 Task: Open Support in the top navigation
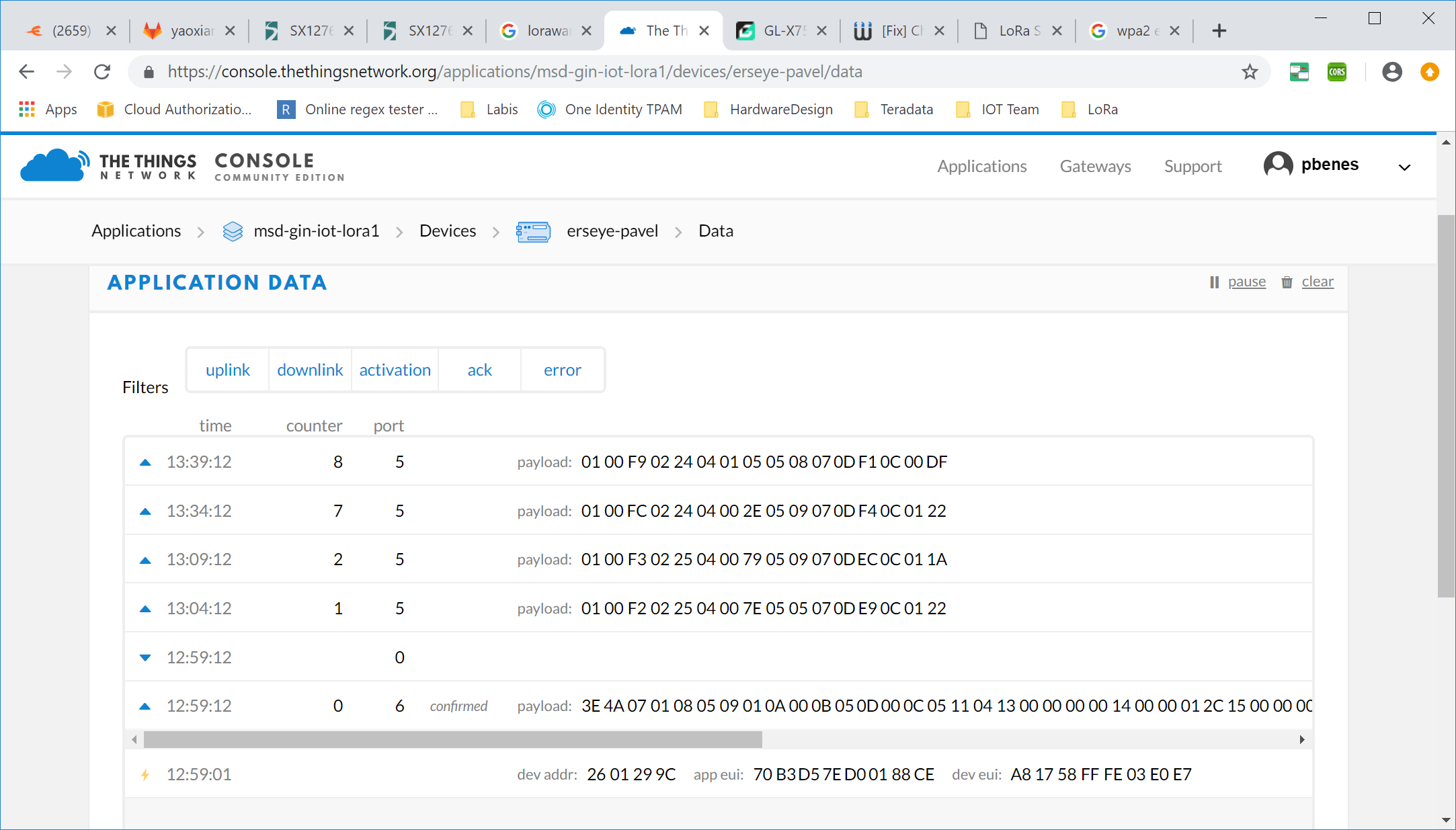(x=1192, y=166)
